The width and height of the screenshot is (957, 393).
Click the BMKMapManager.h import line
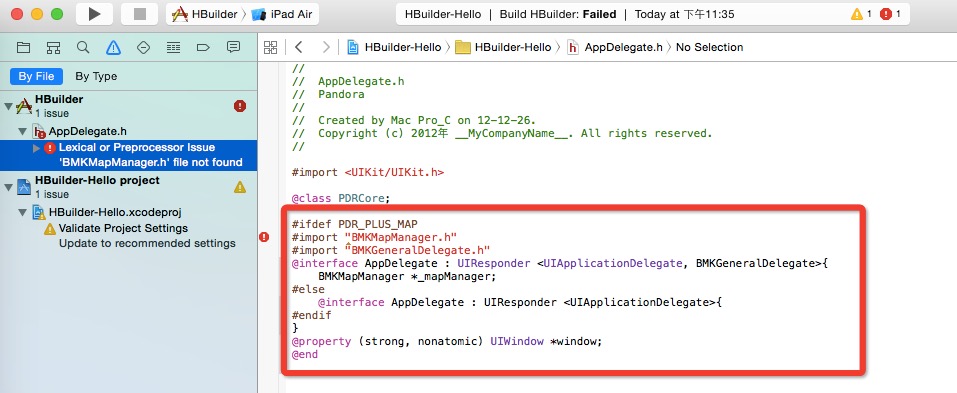tap(375, 237)
